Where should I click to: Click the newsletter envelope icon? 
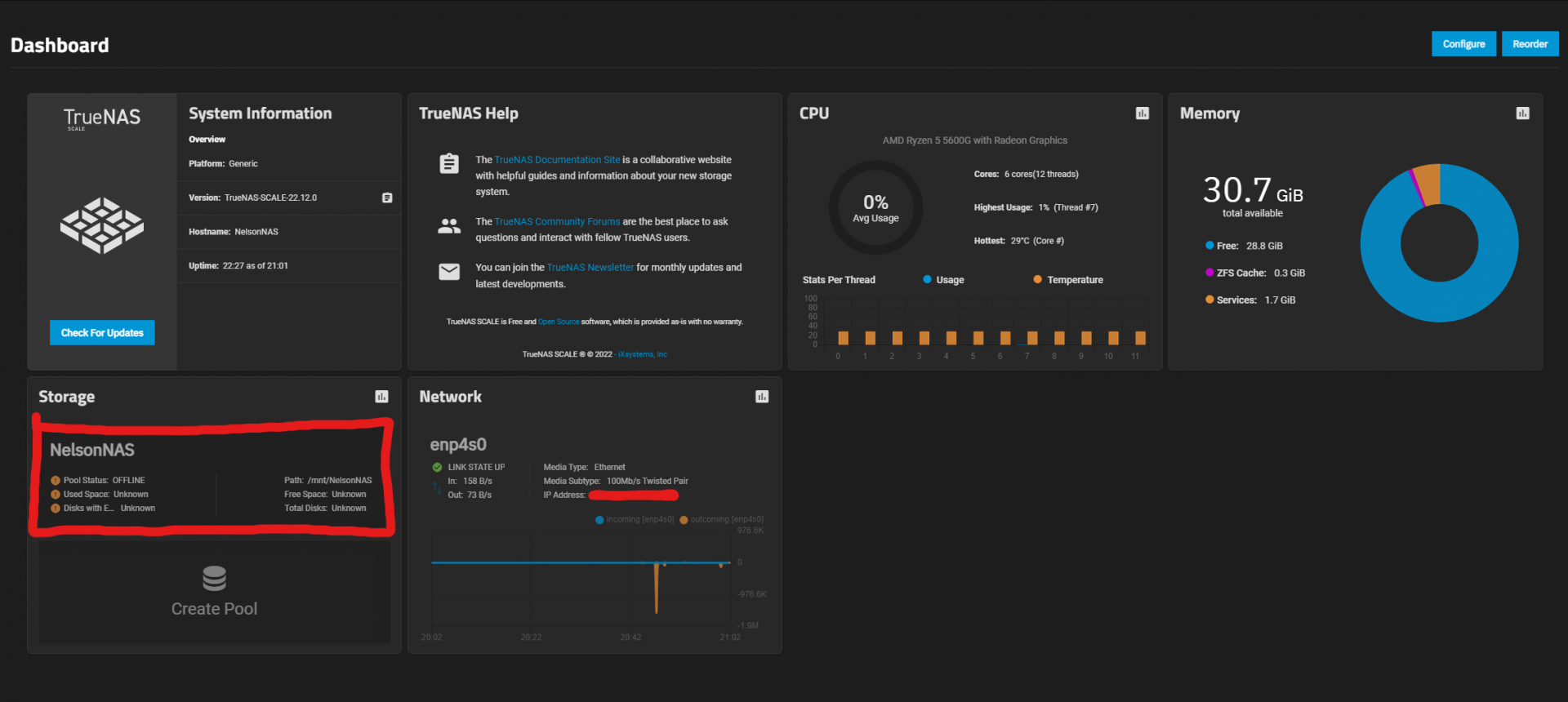click(449, 272)
